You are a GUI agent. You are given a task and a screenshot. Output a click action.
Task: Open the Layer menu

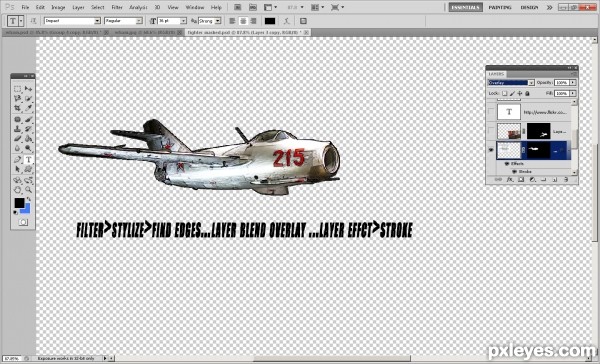[x=78, y=7]
